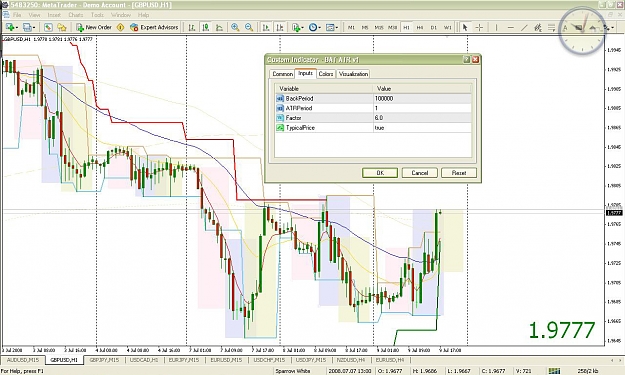Switch to Visualization tab in indicator dialog

[x=353, y=74]
